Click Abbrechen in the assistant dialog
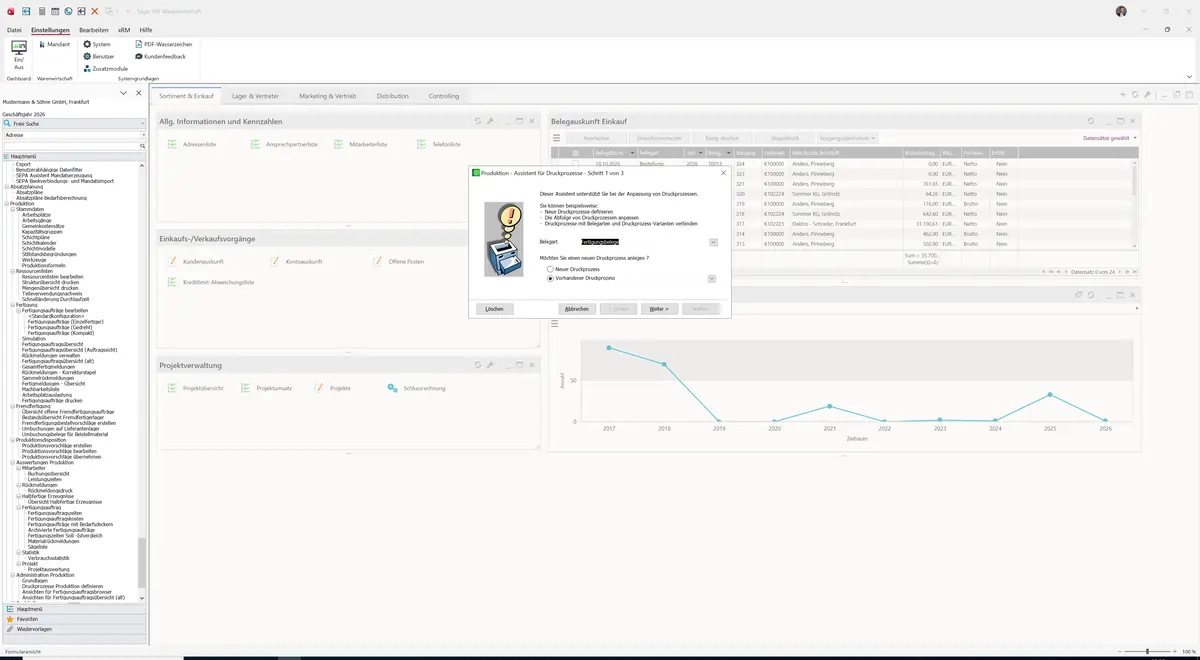1200x660 pixels. [577, 309]
